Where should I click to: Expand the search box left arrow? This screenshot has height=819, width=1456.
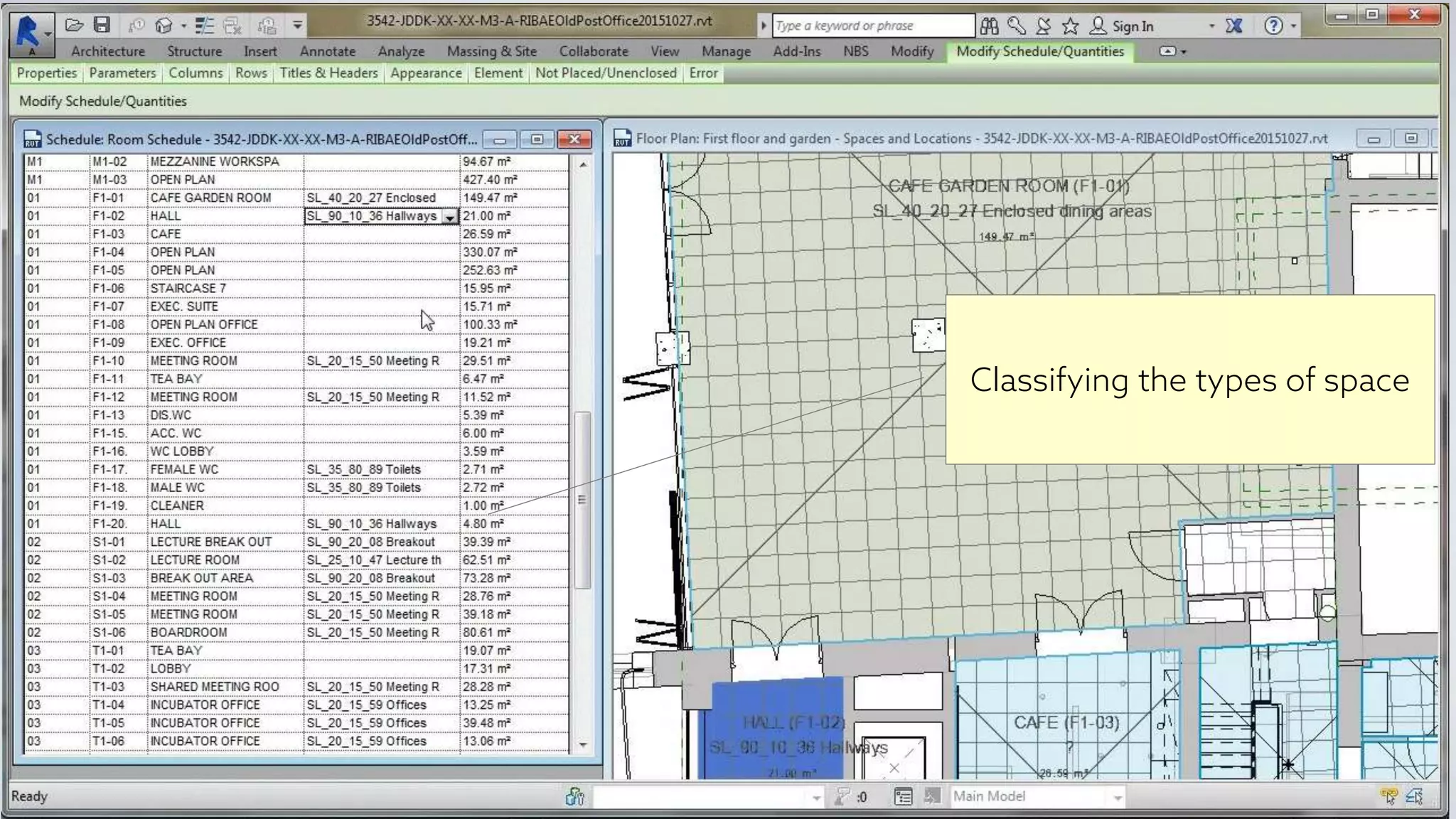(764, 26)
